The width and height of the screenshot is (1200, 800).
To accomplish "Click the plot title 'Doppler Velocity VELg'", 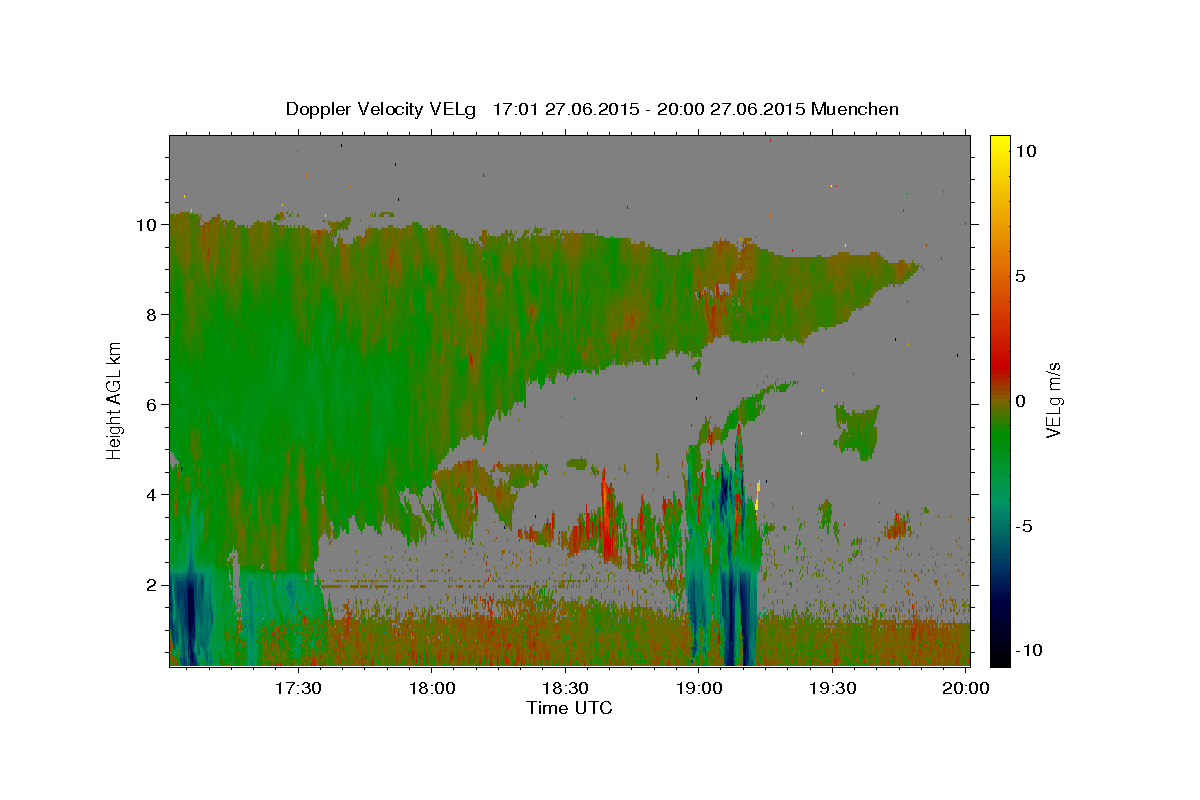I will (381, 109).
